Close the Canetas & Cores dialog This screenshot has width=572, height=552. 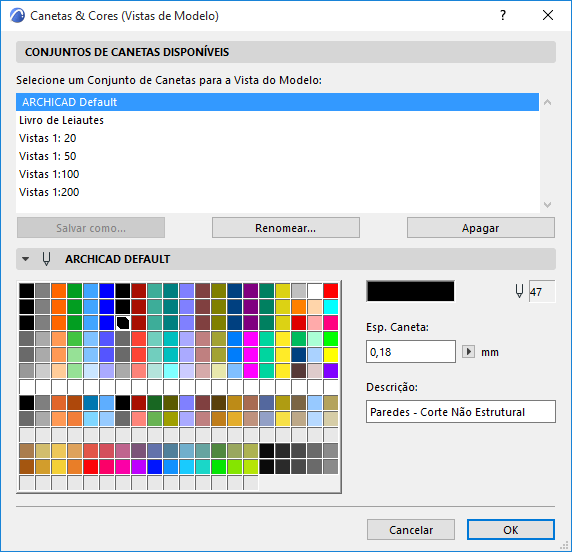(x=548, y=15)
